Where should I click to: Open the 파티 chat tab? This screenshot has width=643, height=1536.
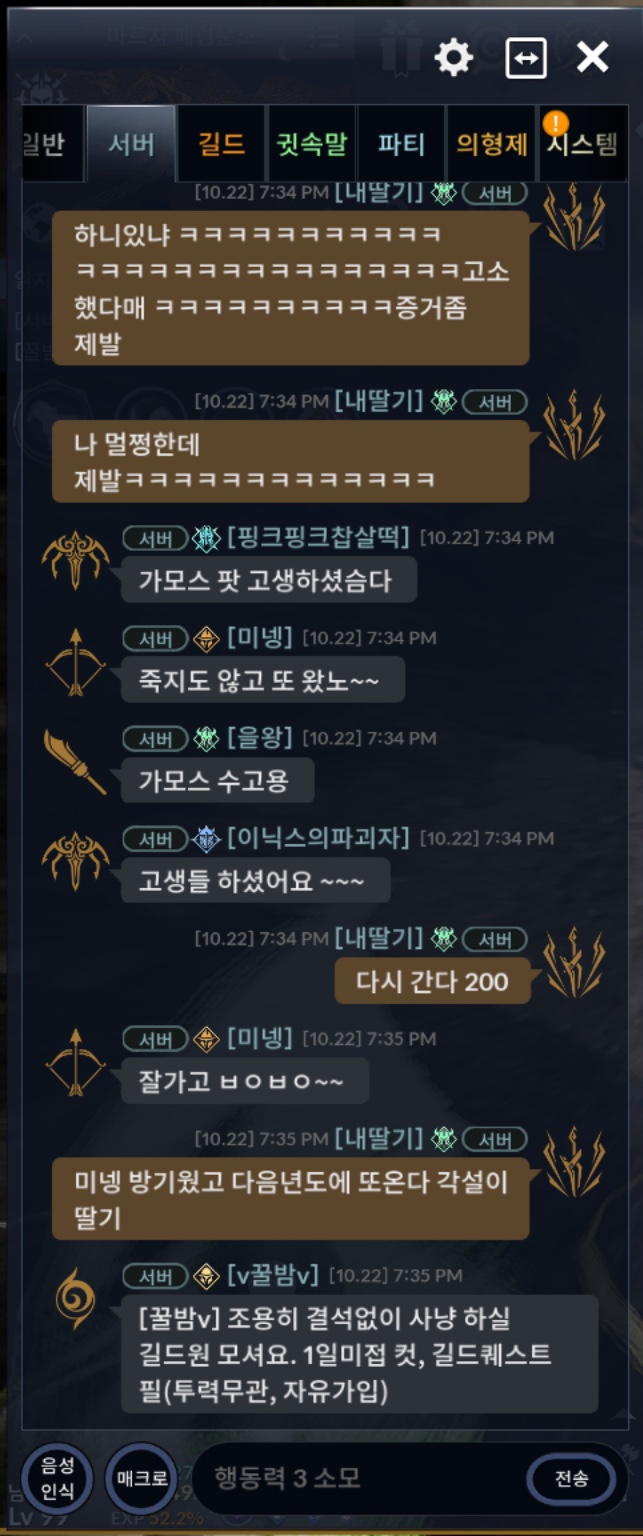(402, 144)
